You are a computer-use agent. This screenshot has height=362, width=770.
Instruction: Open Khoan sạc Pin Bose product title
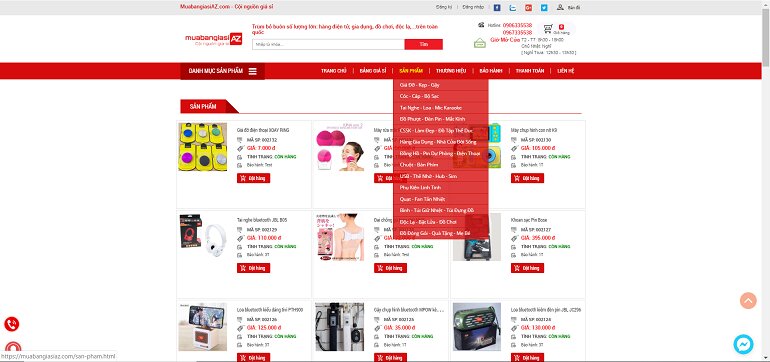528,220
